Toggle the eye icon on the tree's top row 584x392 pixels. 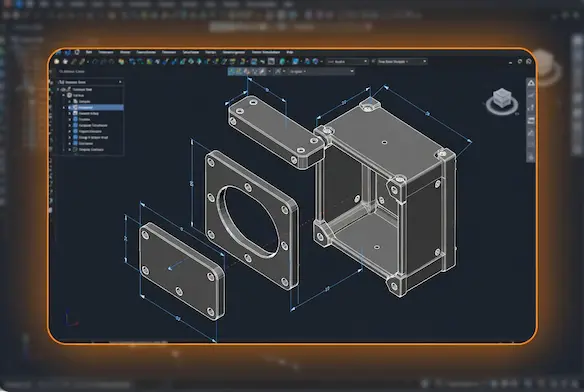click(63, 89)
